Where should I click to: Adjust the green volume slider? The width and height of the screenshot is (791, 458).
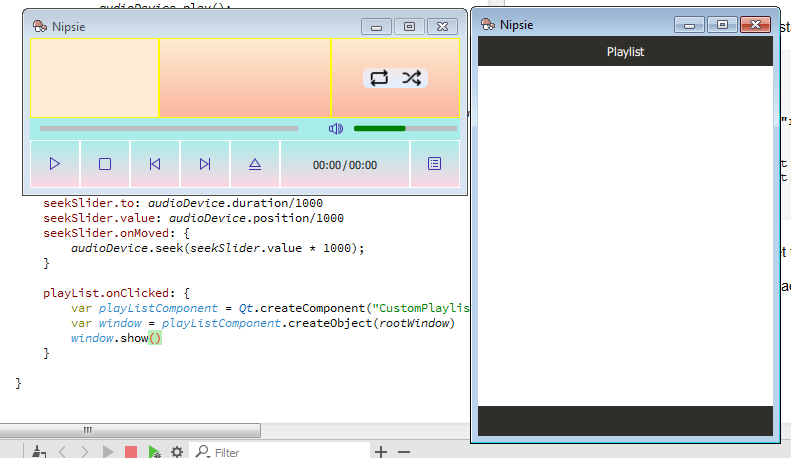point(406,129)
